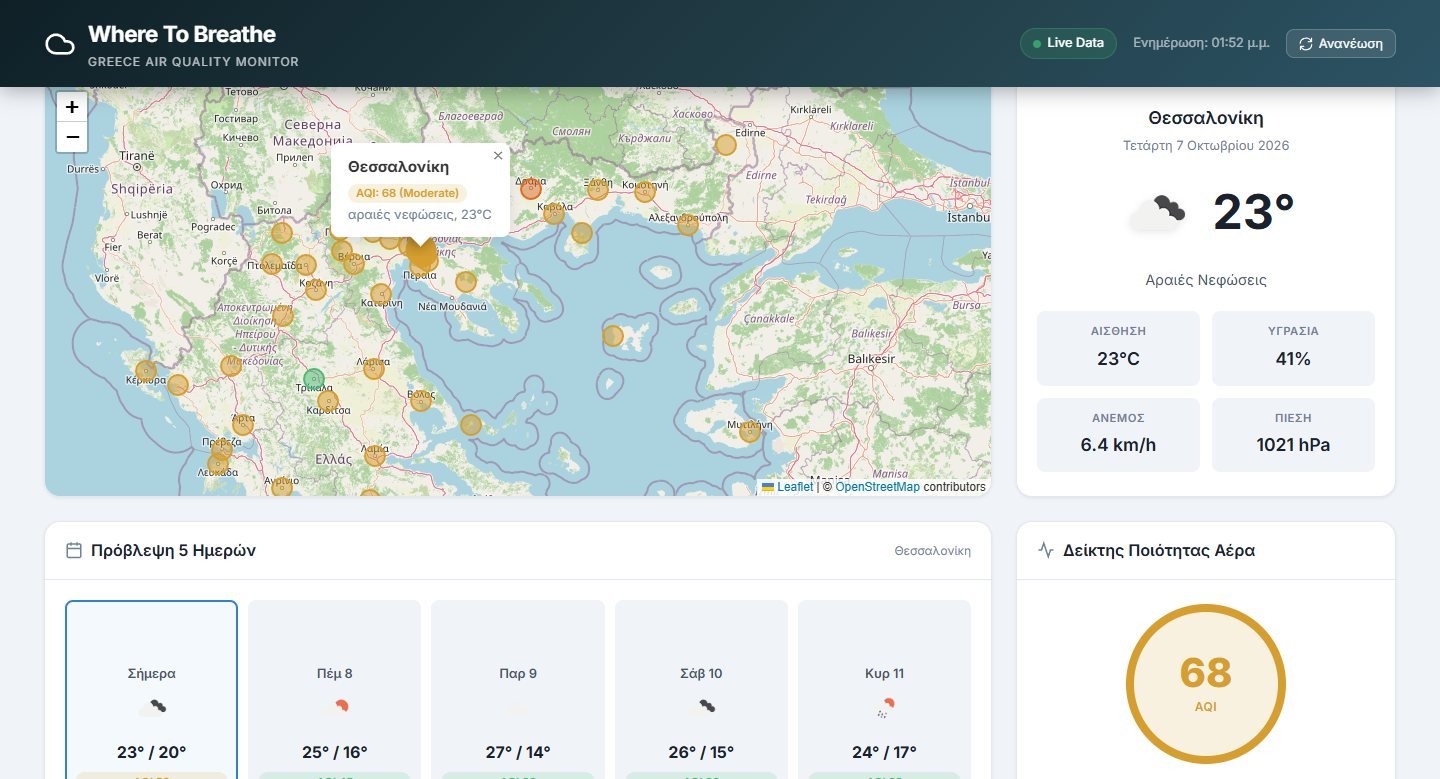Image resolution: width=1440 pixels, height=779 pixels.
Task: Select the Λάρισα station marker
Action: (374, 368)
